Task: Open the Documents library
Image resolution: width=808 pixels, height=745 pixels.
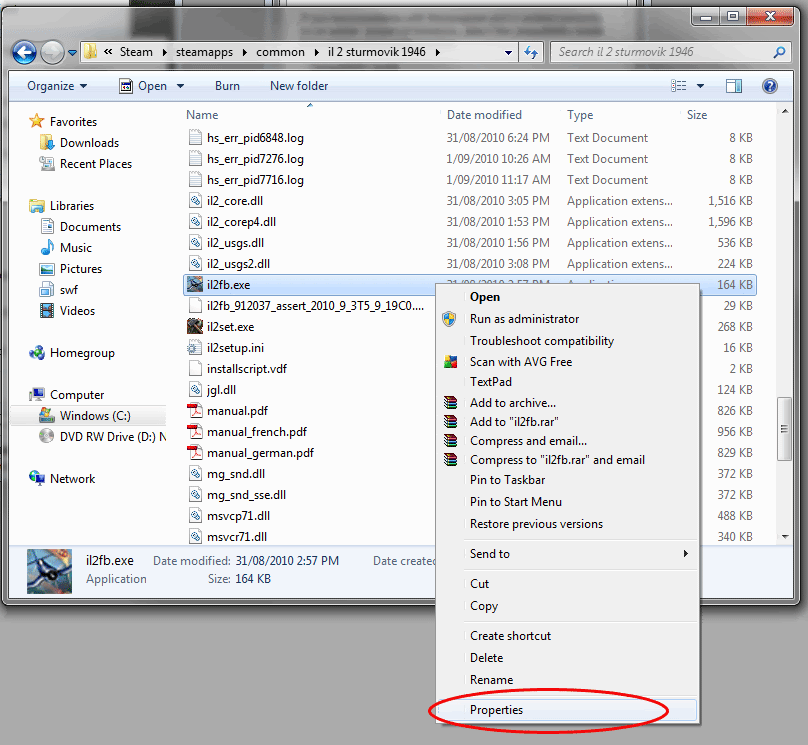Action: click(x=90, y=227)
